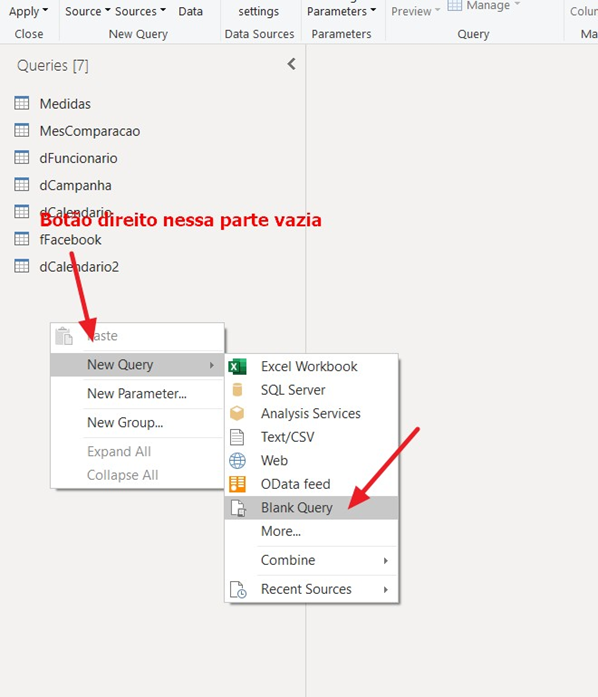This screenshot has height=697, width=598.
Task: Select SQL Server from submenu
Action: pyautogui.click(x=311, y=390)
